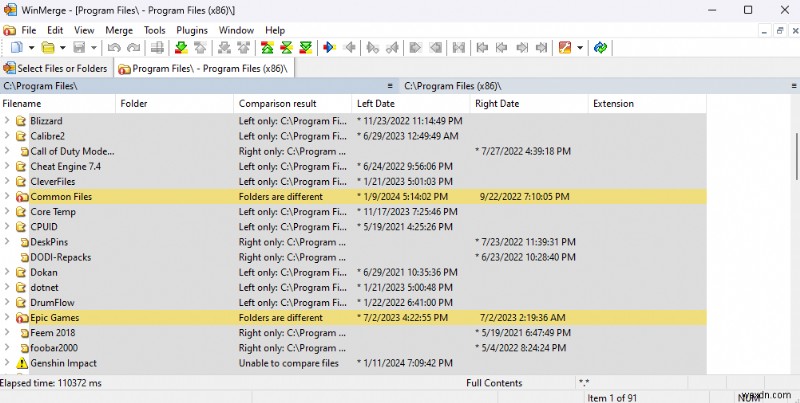This screenshot has width=800, height=403.
Task: Open the Merge menu
Action: pos(119,30)
